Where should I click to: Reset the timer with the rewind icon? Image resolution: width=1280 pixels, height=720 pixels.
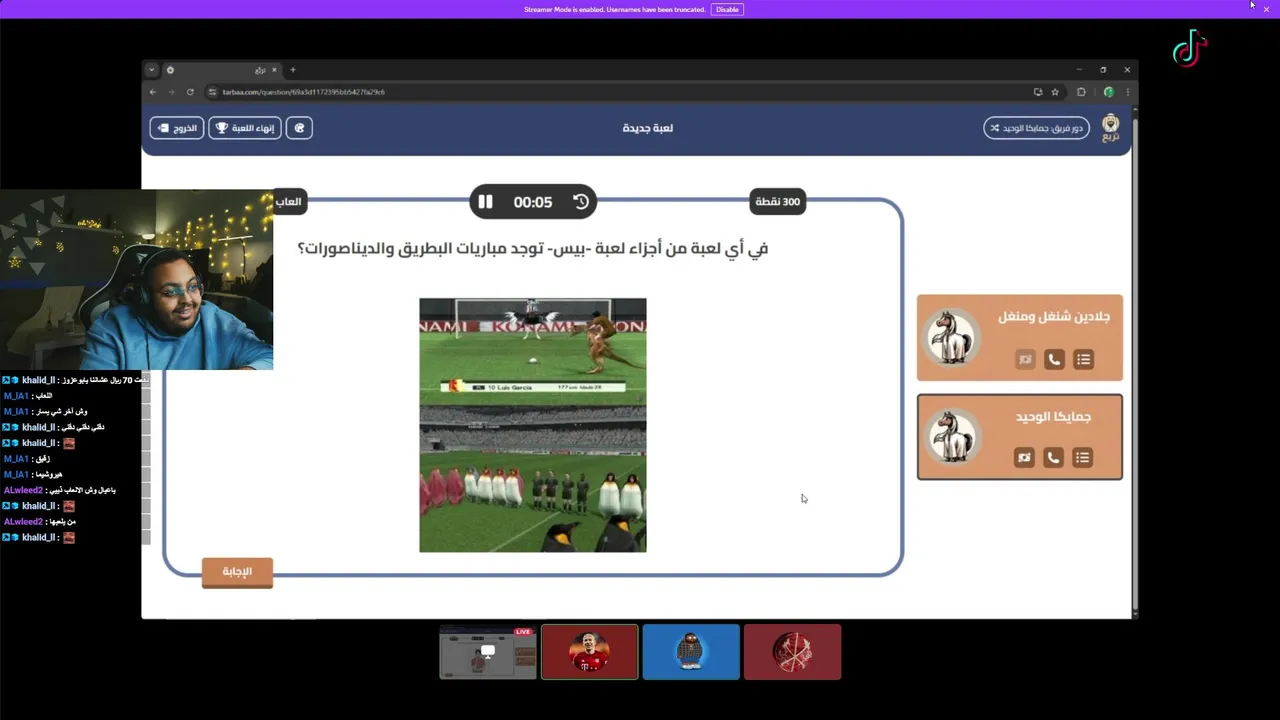[x=581, y=202]
